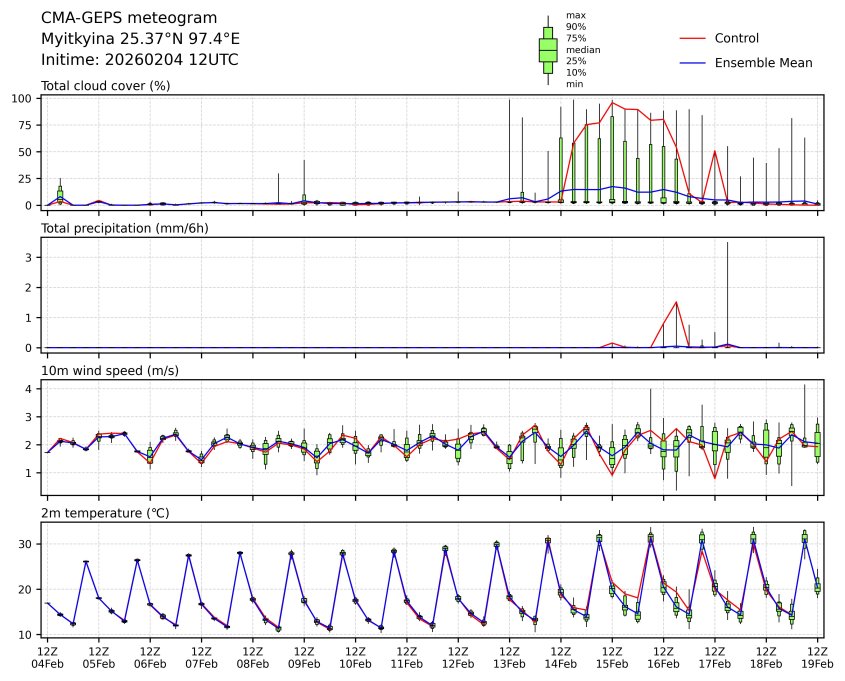Screen dimensions: 845x681
Task: Click the 12Z 04Feb x-axis label
Action: pos(47,656)
